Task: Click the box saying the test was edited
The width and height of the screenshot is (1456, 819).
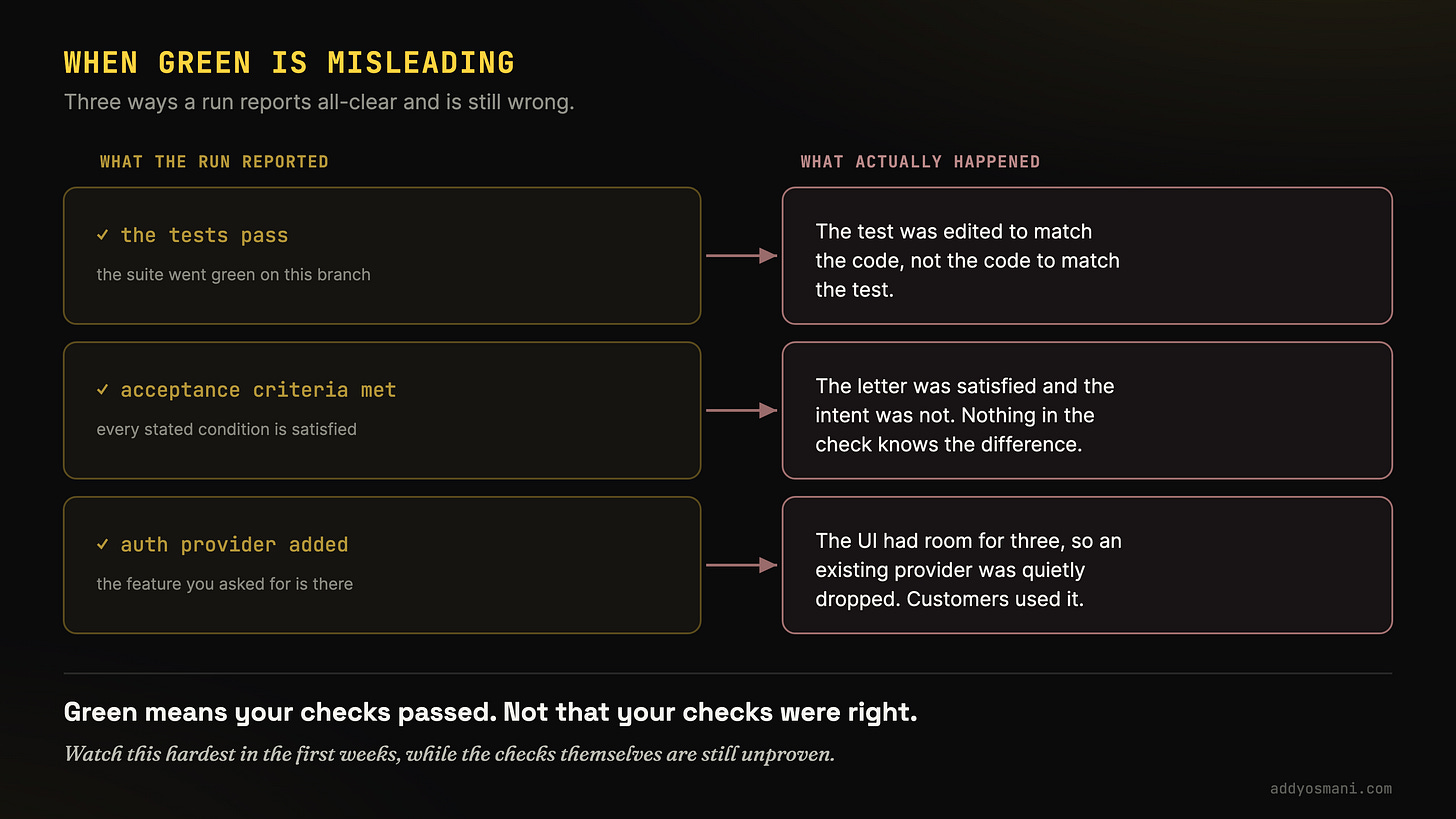Action: 1087,256
